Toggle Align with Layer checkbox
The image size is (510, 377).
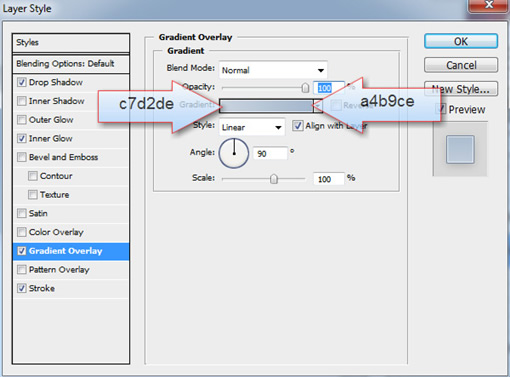tap(298, 126)
